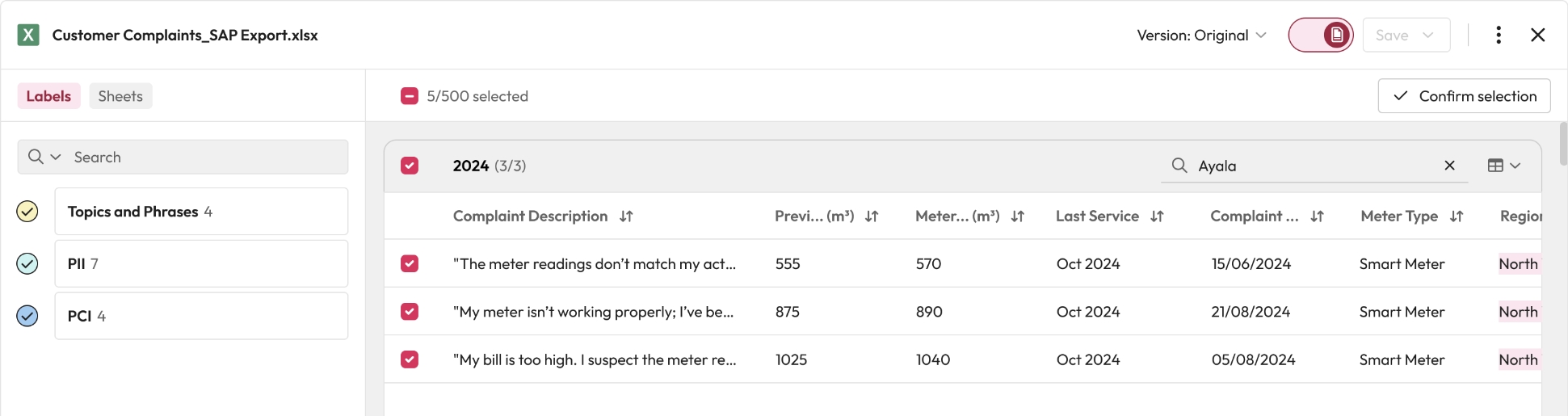The width and height of the screenshot is (1568, 416).
Task: Select the Labels tab
Action: pos(48,96)
